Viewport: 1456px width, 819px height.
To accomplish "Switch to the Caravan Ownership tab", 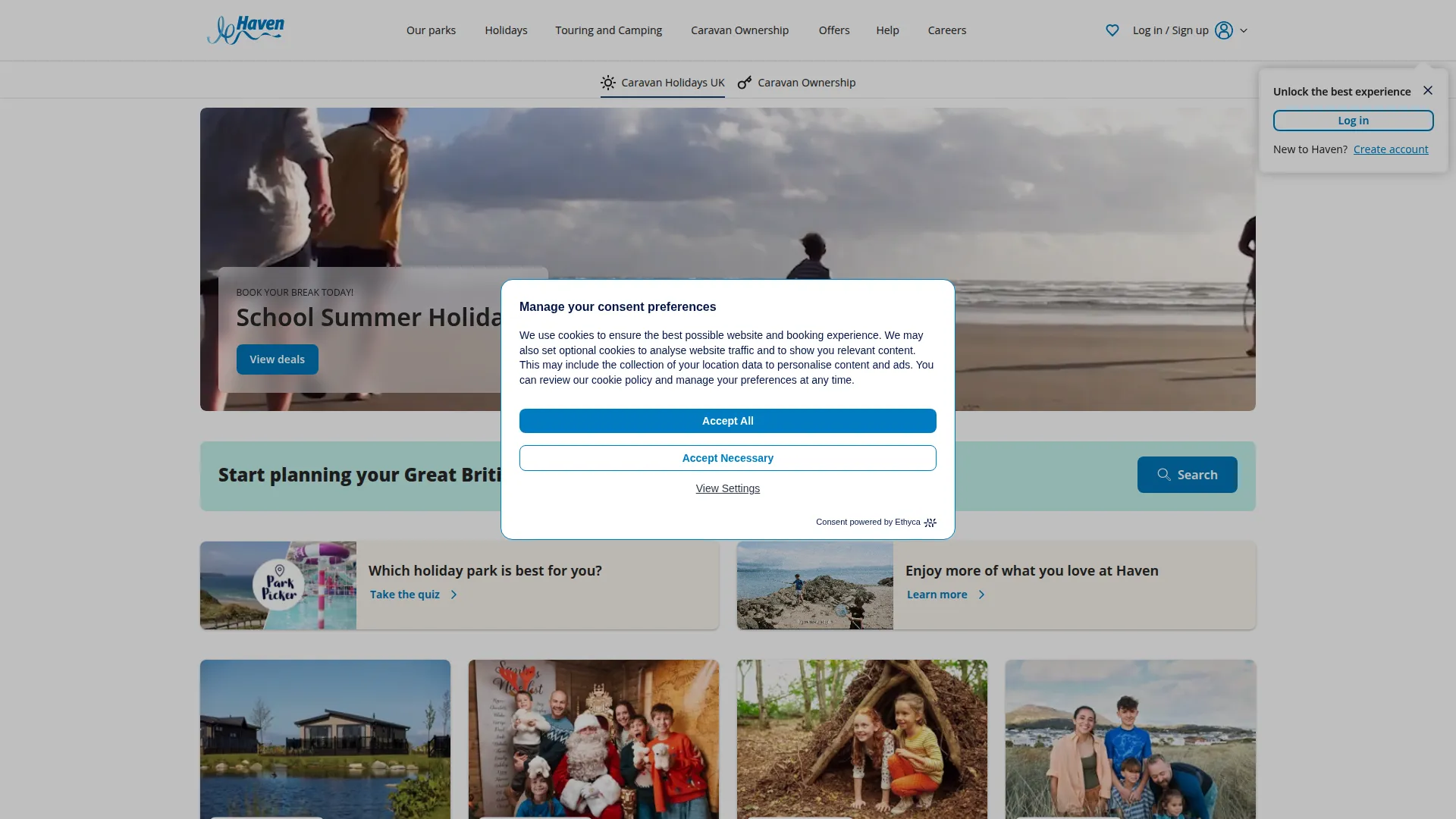I will [796, 83].
